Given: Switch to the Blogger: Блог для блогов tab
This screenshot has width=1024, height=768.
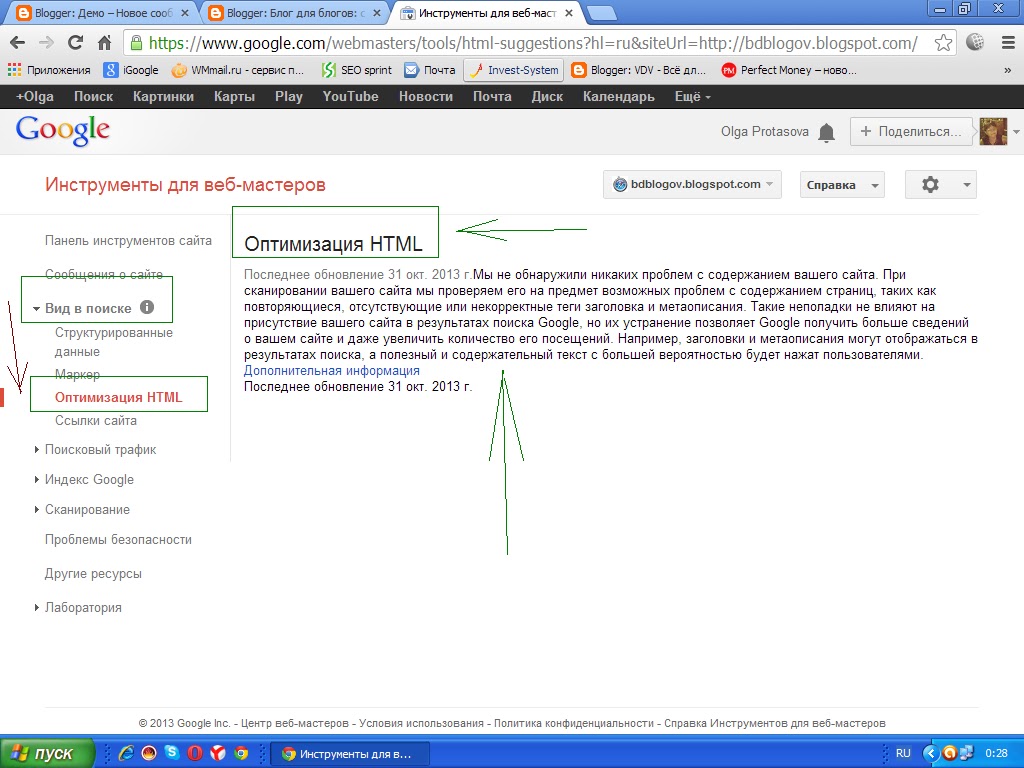Looking at the screenshot, I should (x=294, y=13).
